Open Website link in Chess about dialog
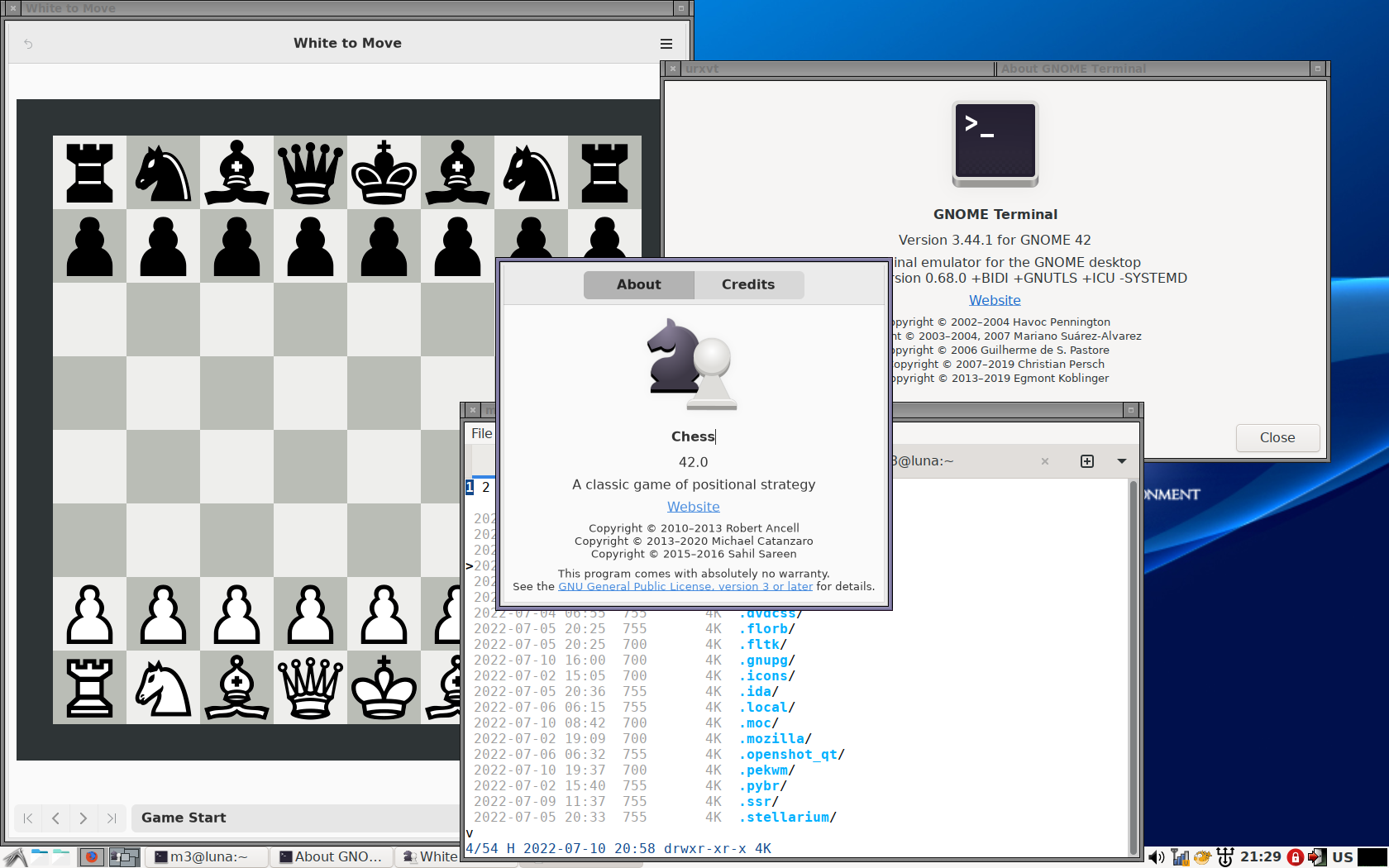Image resolution: width=1389 pixels, height=868 pixels. (x=694, y=507)
